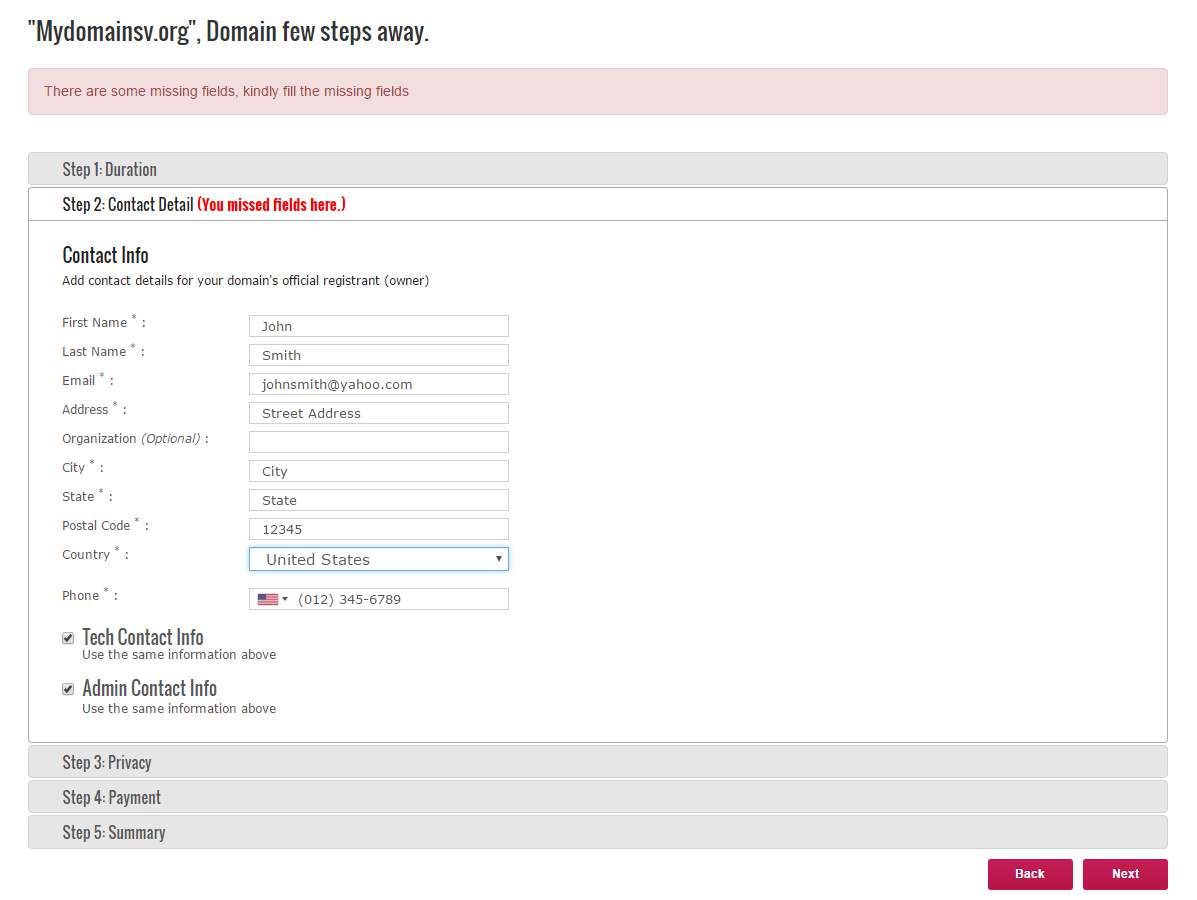1197x900 pixels.
Task: Collapse the Step 2: Contact Detail header
Action: point(597,204)
